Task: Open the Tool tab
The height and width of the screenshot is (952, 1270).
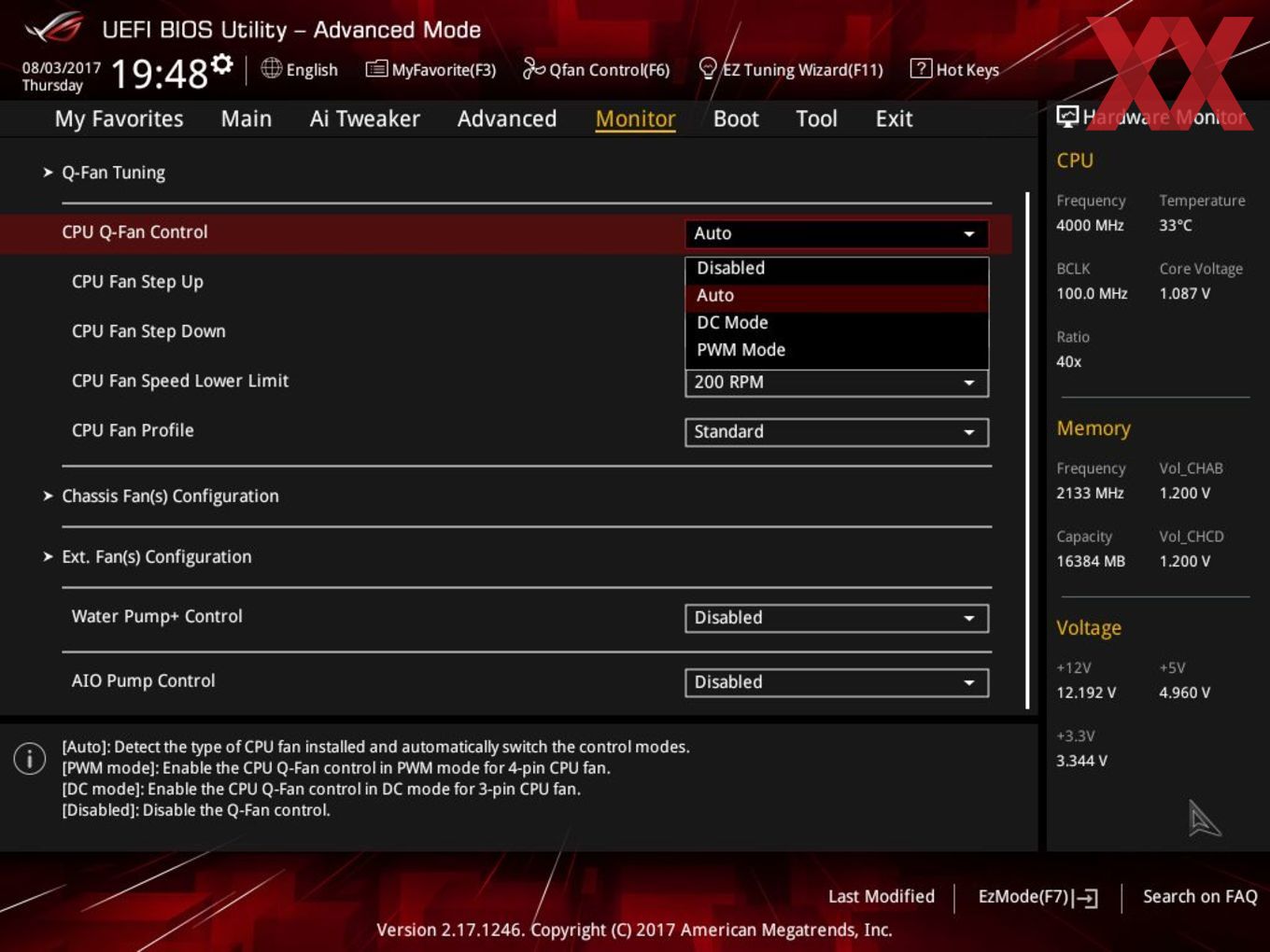Action: coord(816,119)
